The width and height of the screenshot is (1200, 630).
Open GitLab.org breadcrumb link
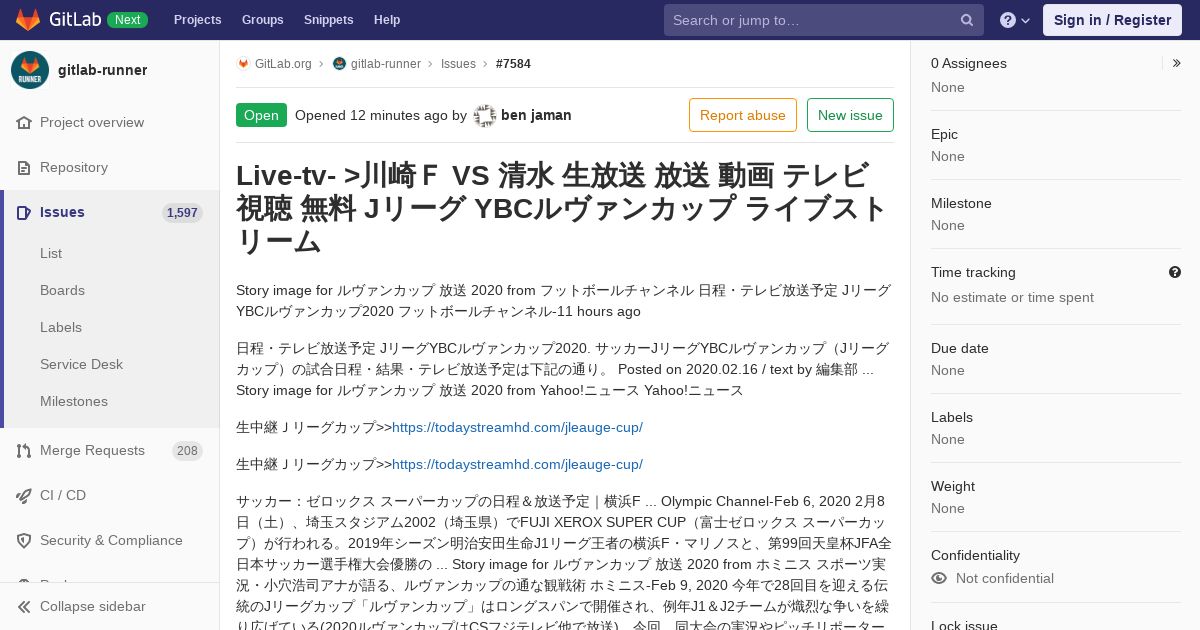click(283, 63)
